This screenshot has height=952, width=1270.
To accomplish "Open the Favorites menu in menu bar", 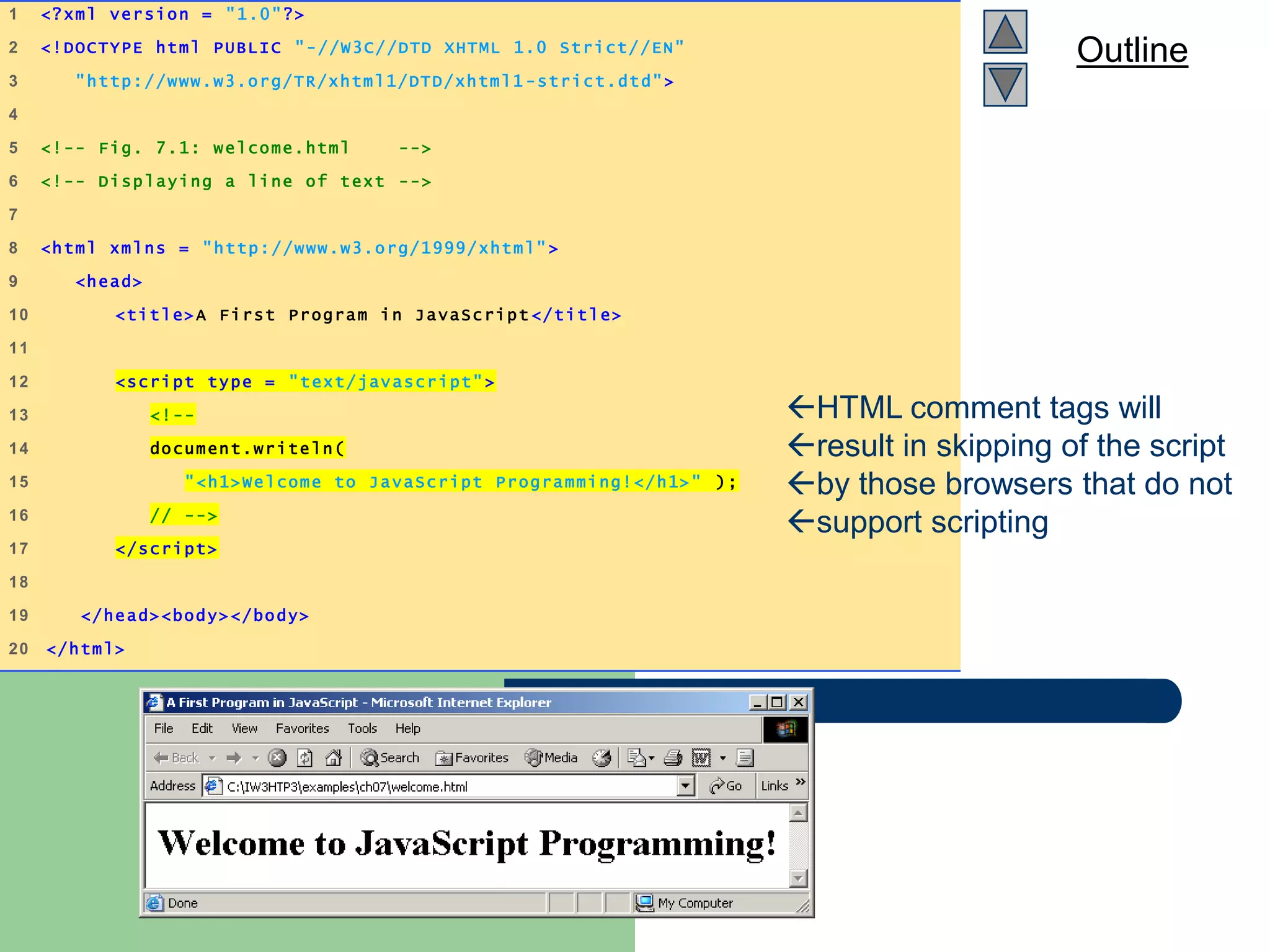I will (x=302, y=728).
